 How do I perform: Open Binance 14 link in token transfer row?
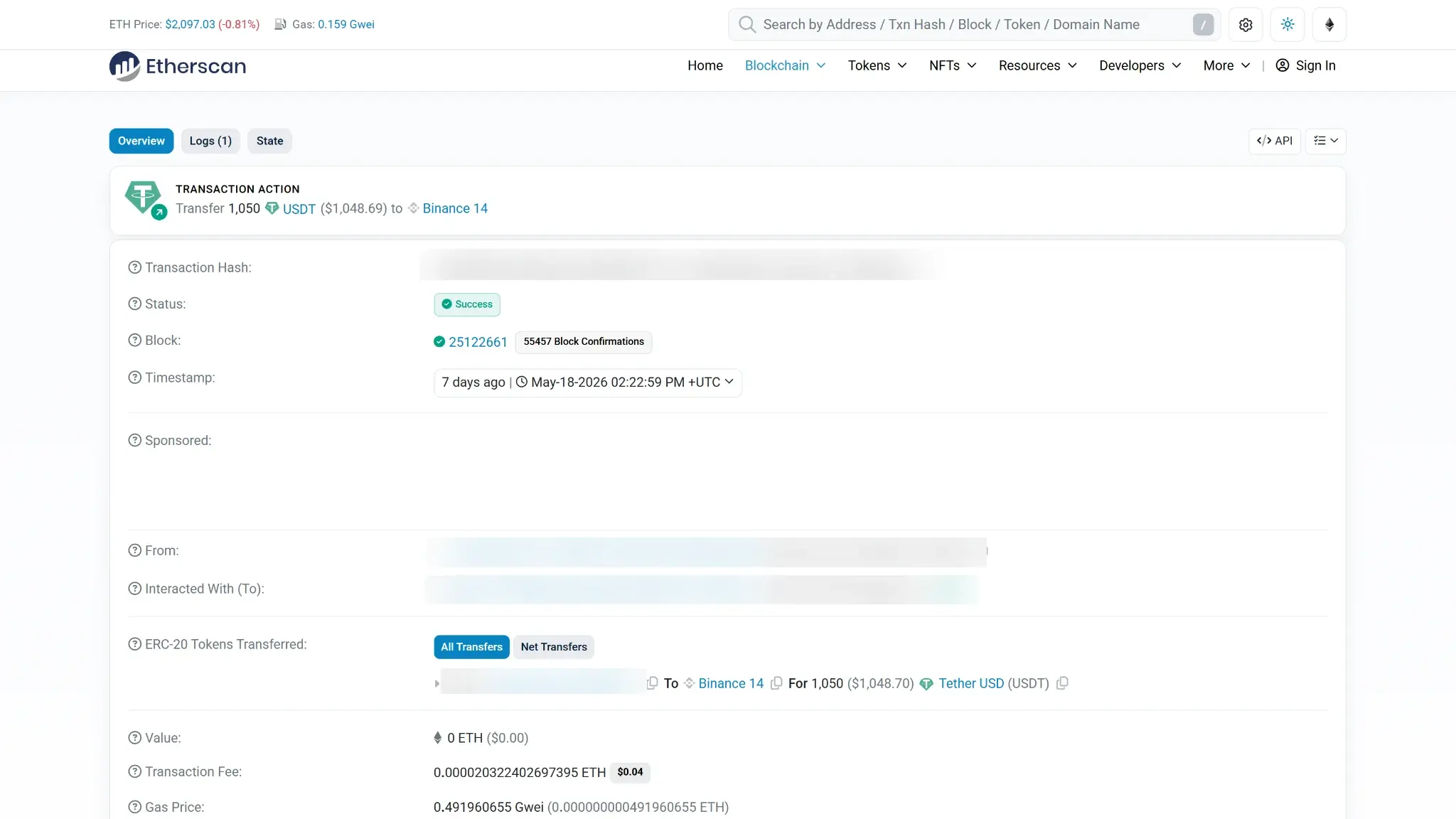[731, 683]
